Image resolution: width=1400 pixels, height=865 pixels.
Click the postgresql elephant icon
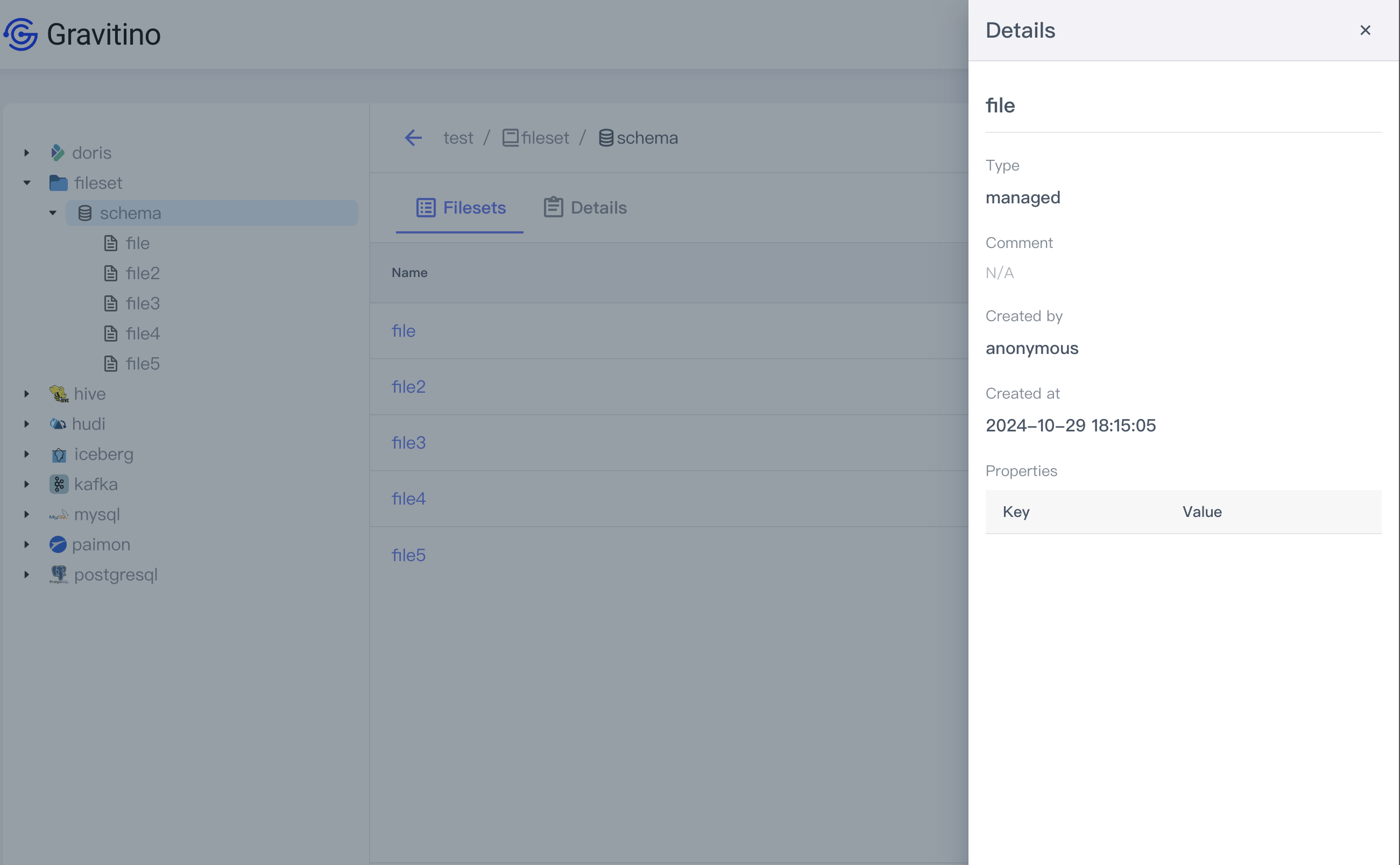(x=58, y=575)
